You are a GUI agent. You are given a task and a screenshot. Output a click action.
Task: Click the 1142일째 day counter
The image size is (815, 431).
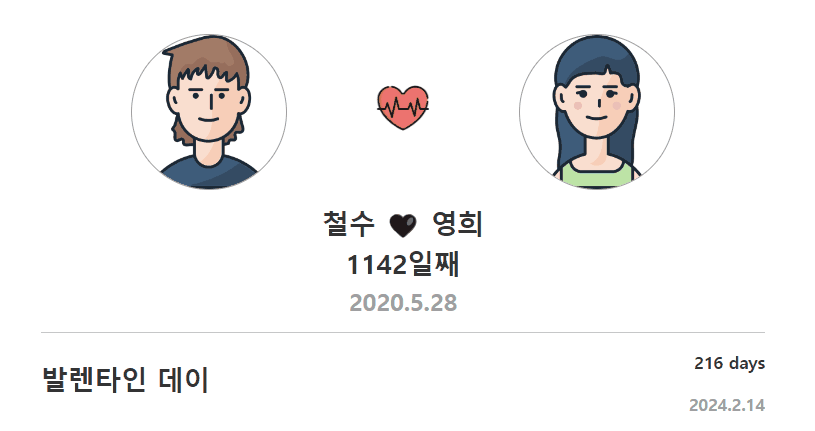pos(403,264)
